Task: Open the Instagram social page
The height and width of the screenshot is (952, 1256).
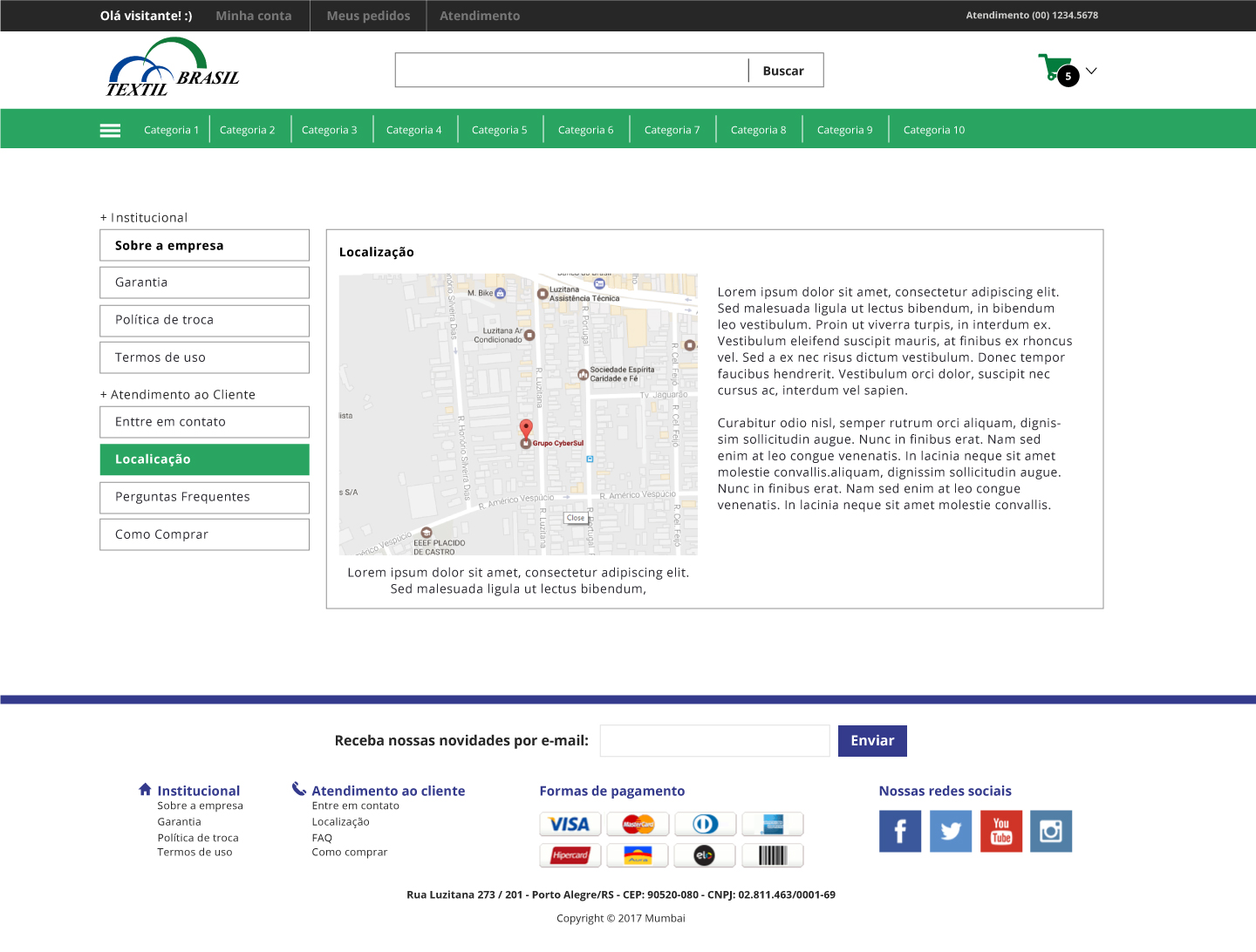Action: (x=1050, y=831)
